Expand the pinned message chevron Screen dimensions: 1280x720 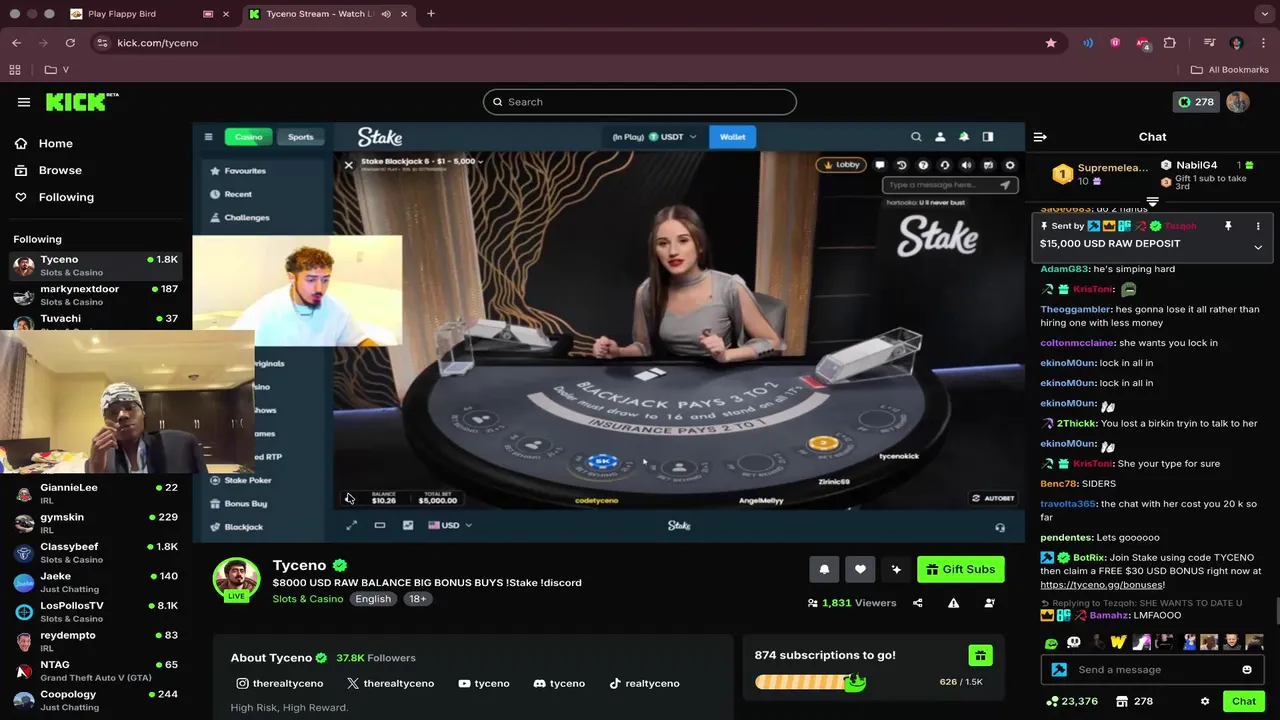point(1258,247)
